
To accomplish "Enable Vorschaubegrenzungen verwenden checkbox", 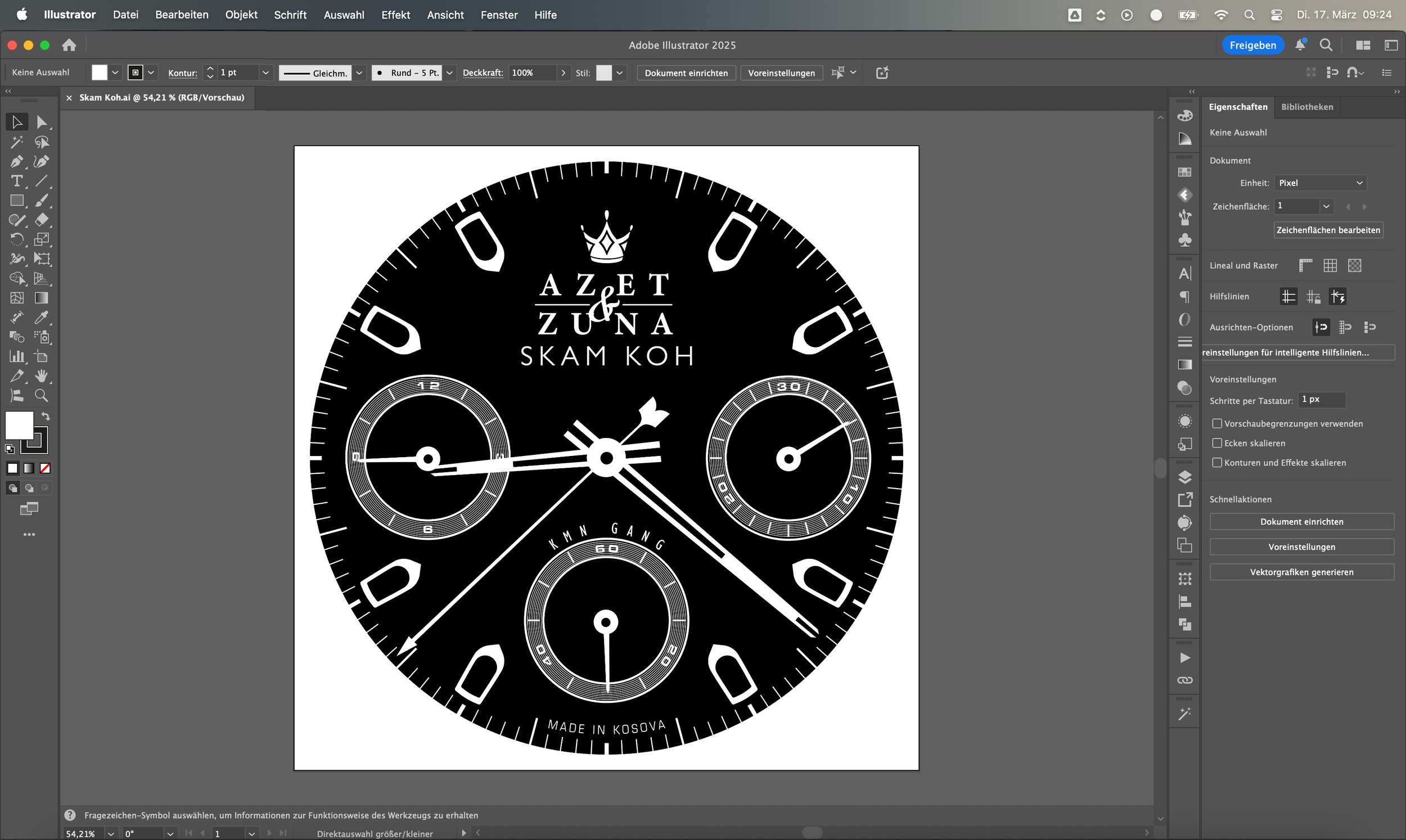I will click(1217, 423).
